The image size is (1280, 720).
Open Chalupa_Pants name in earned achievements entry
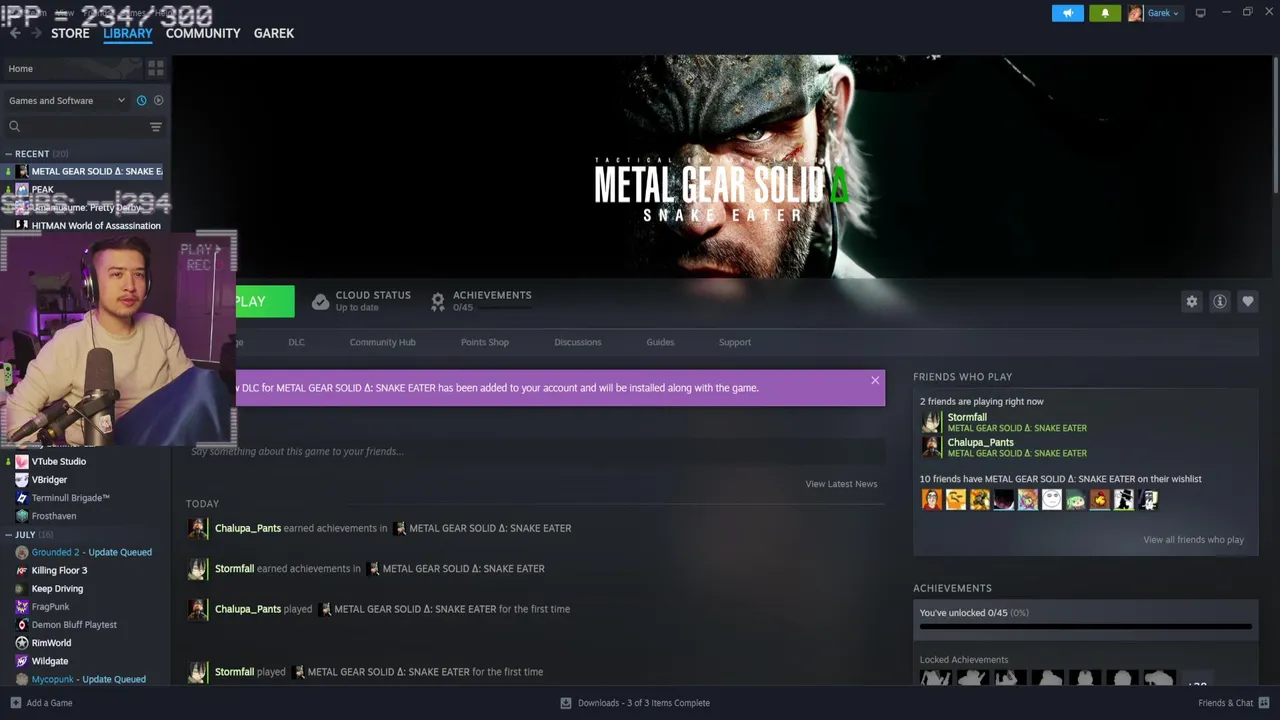click(x=248, y=528)
